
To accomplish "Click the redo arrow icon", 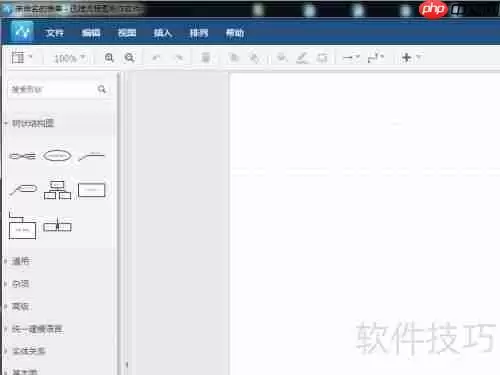I will 179,58.
